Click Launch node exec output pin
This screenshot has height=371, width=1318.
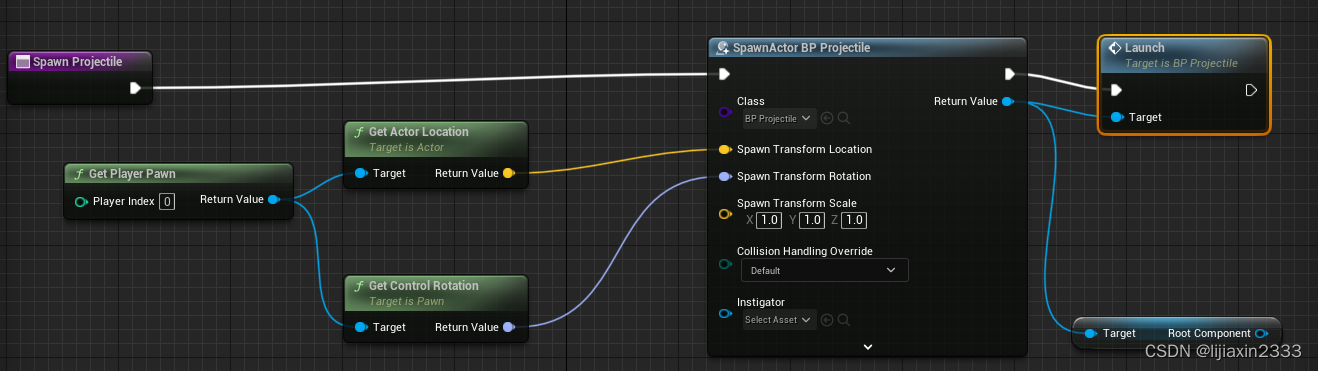point(1251,90)
